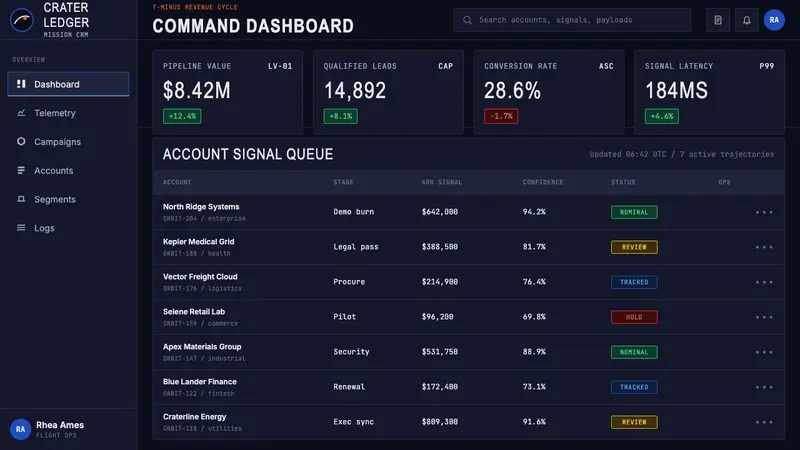Screen dimensions: 800x450
Task: Click NOMINAL status badge for North Ridge Systems
Action: tap(634, 212)
